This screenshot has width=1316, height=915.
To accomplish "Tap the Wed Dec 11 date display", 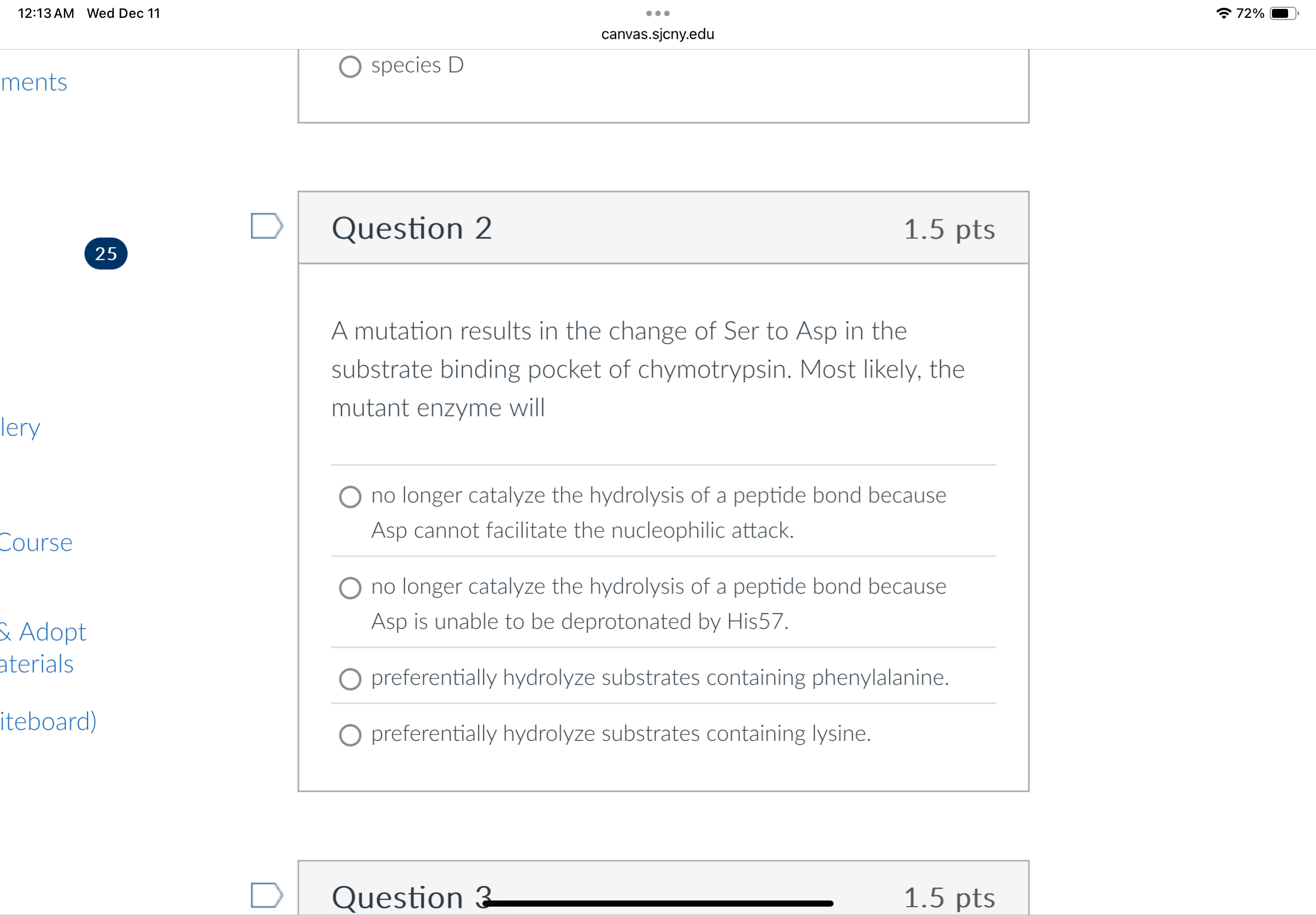I will pyautogui.click(x=124, y=13).
